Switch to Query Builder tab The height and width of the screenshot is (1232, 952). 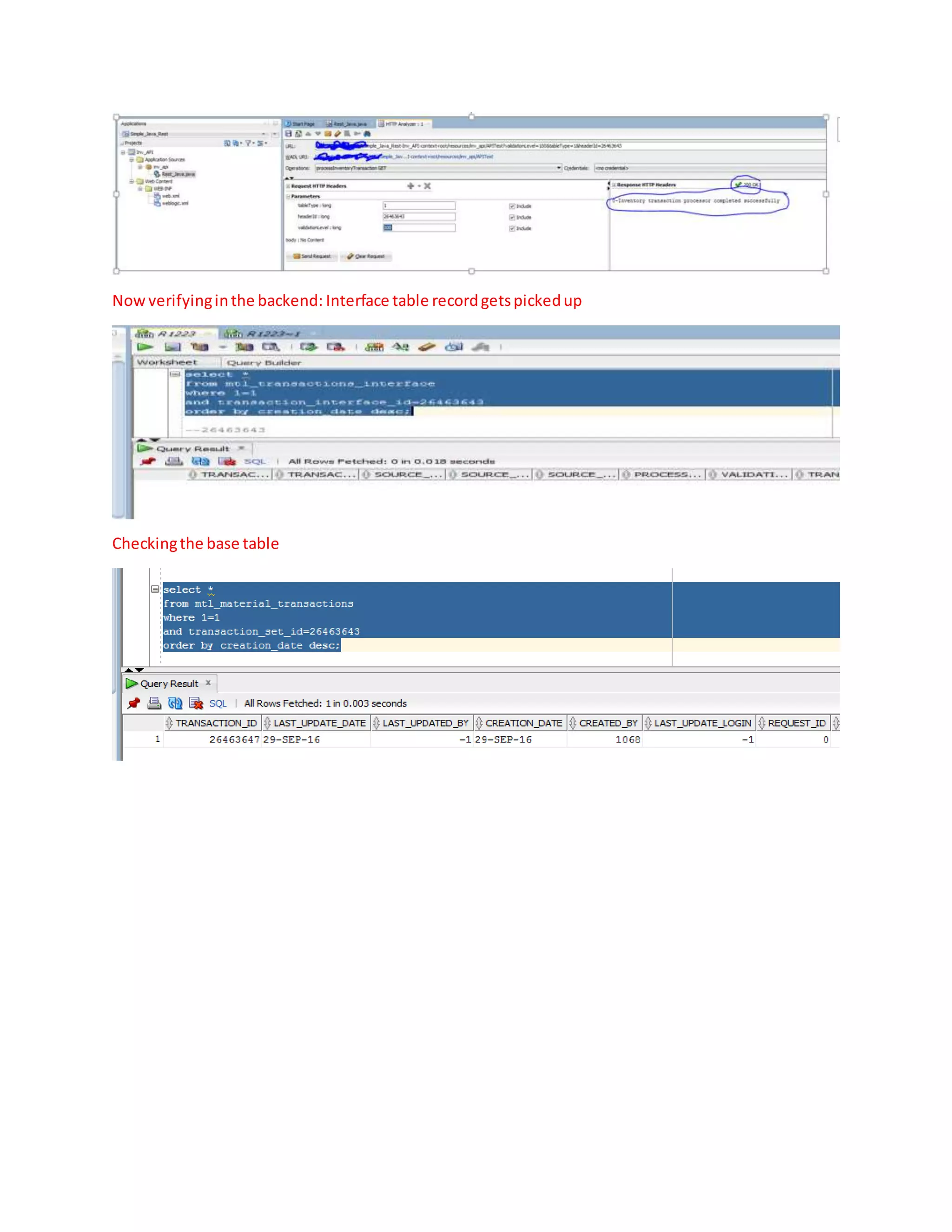click(x=264, y=363)
